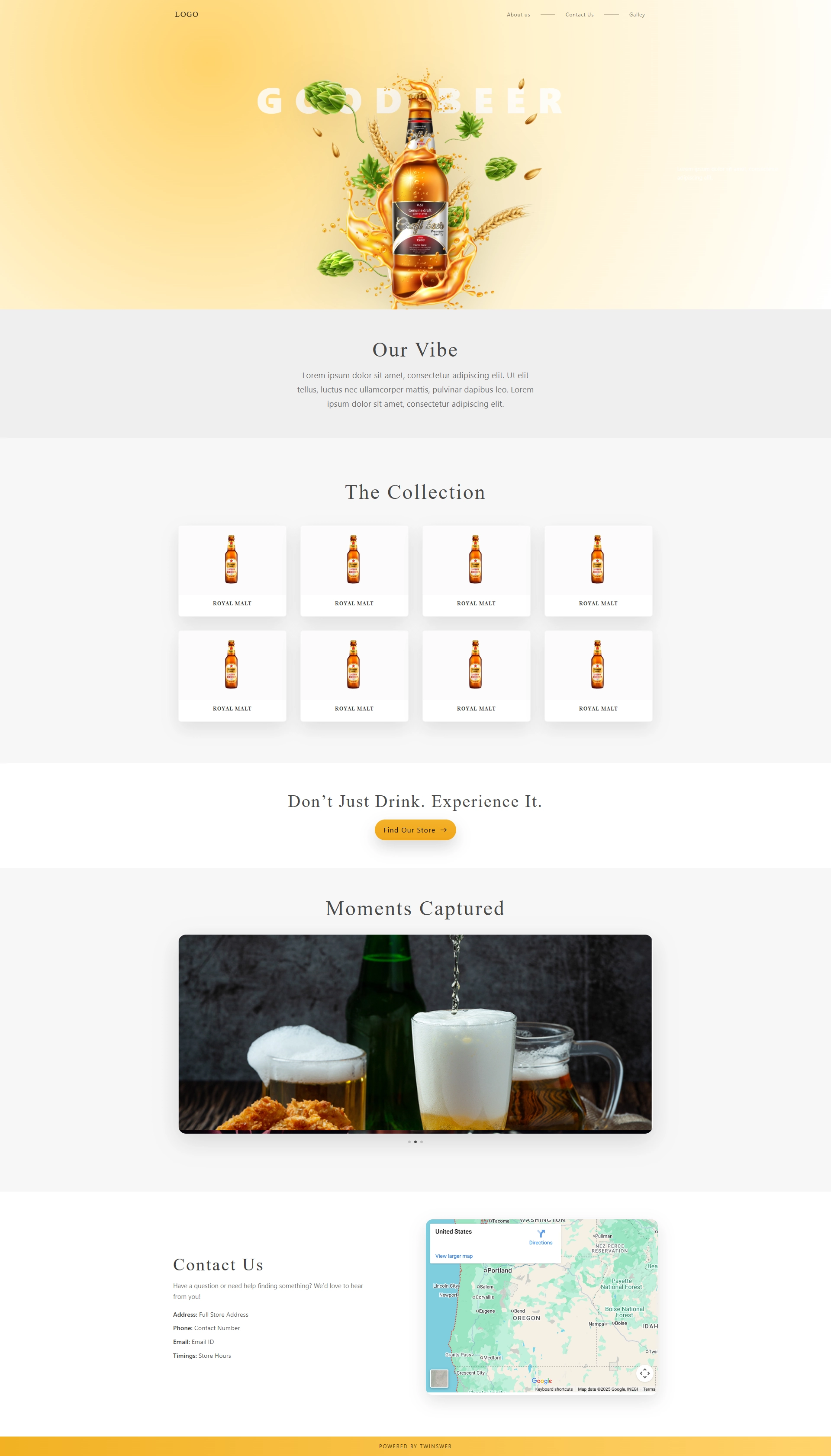Open the map camera controls button

tap(644, 1372)
